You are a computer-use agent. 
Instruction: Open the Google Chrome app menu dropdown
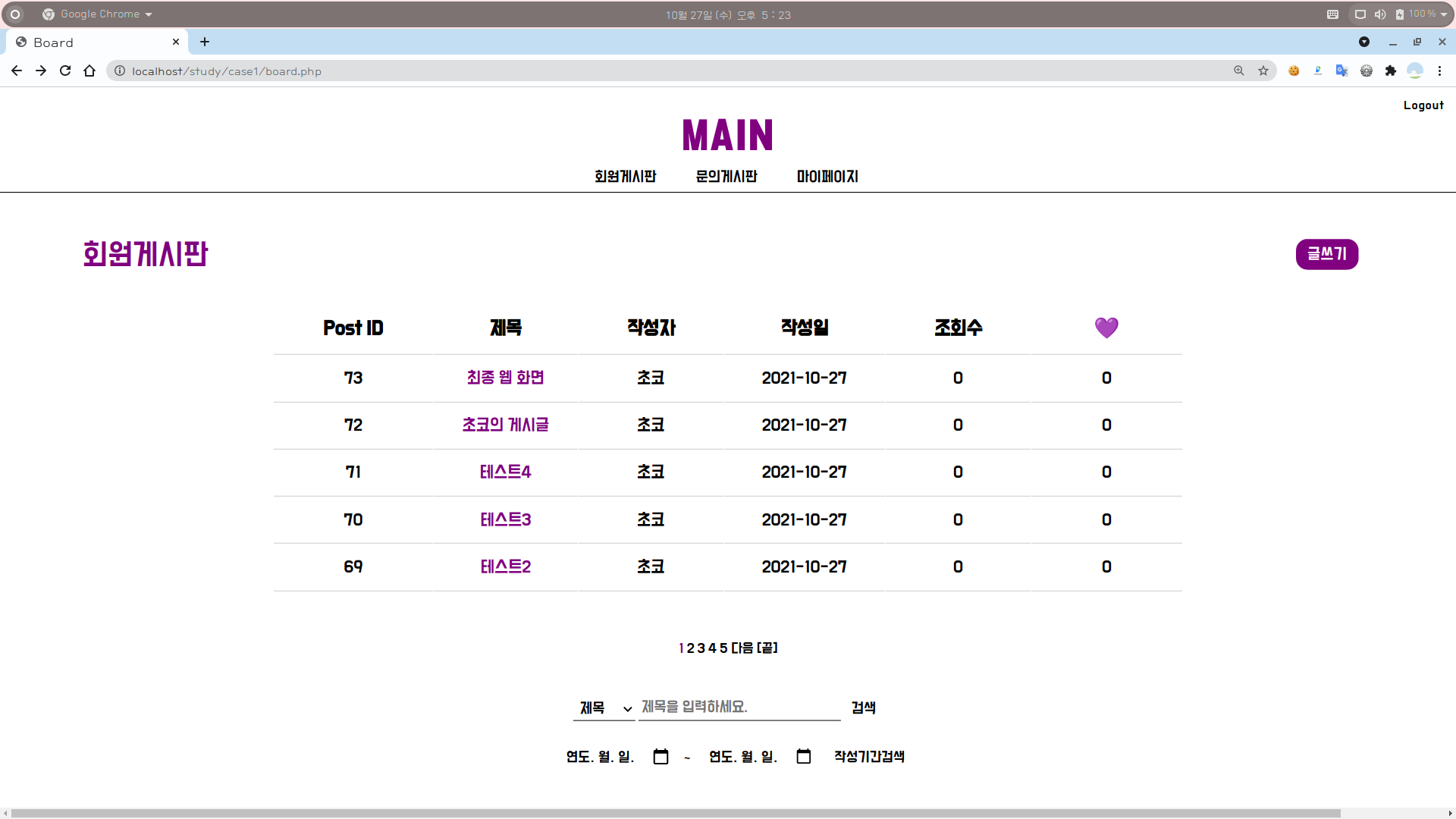click(99, 14)
